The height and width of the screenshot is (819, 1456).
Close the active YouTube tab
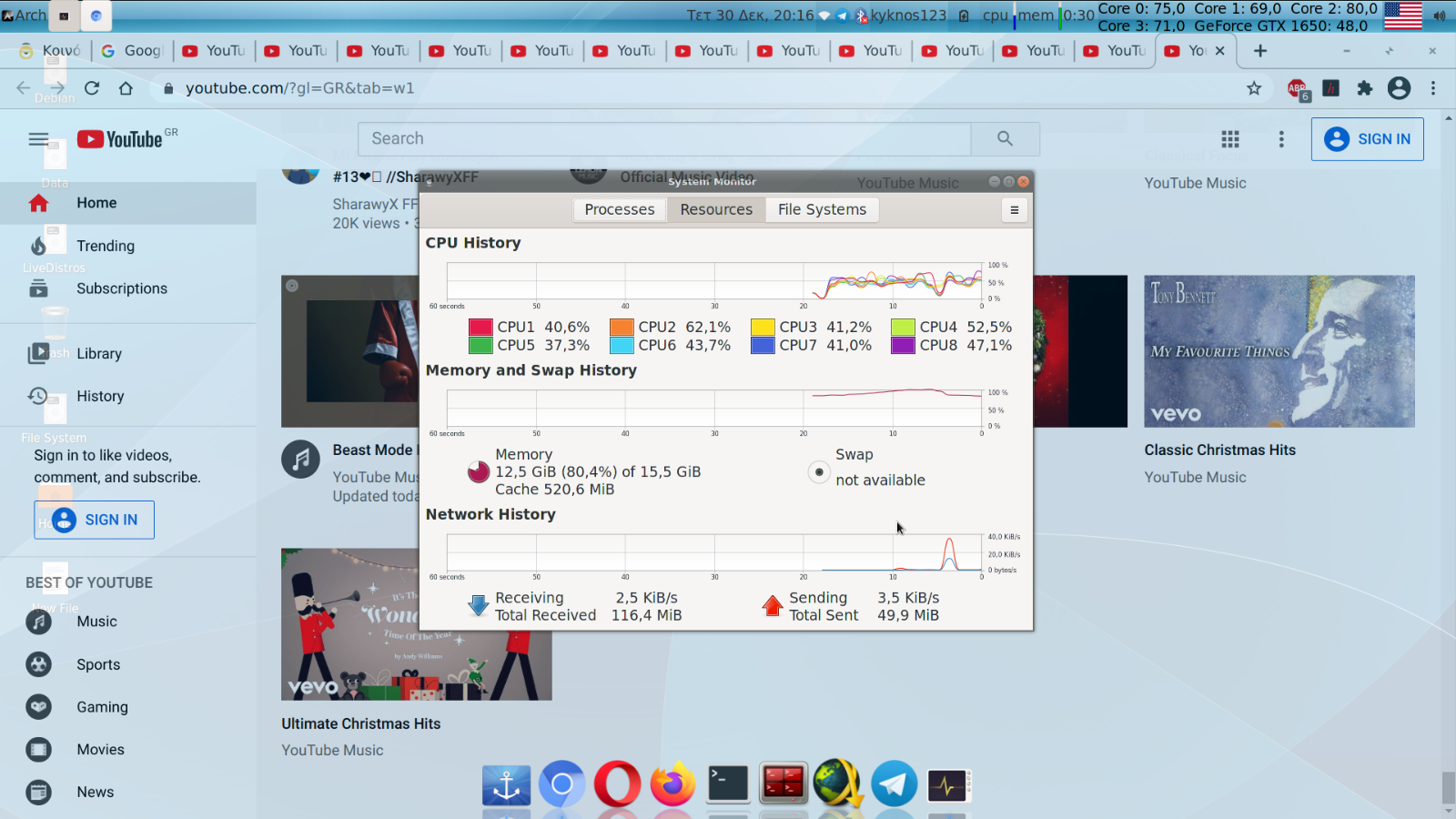click(1220, 51)
